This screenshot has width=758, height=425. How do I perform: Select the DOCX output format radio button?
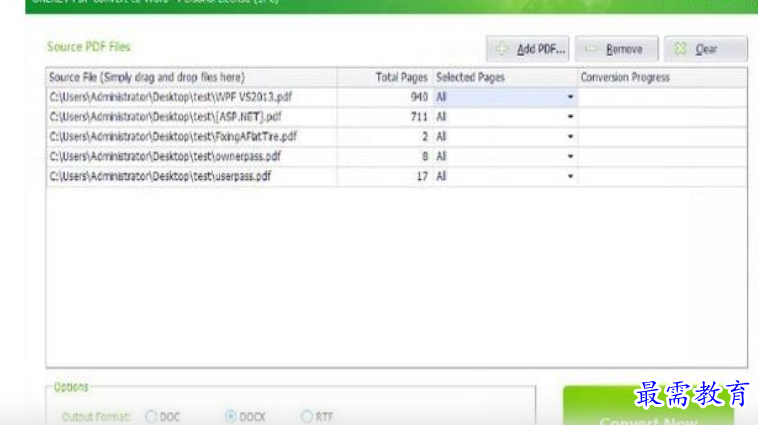click(231, 416)
